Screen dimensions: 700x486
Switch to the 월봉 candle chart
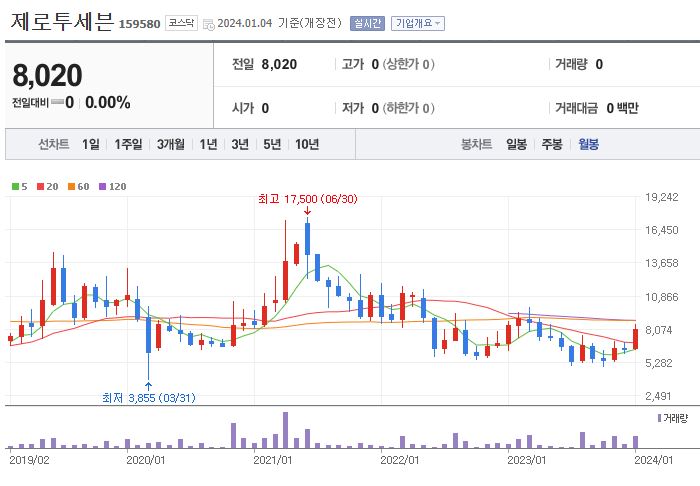tap(588, 144)
